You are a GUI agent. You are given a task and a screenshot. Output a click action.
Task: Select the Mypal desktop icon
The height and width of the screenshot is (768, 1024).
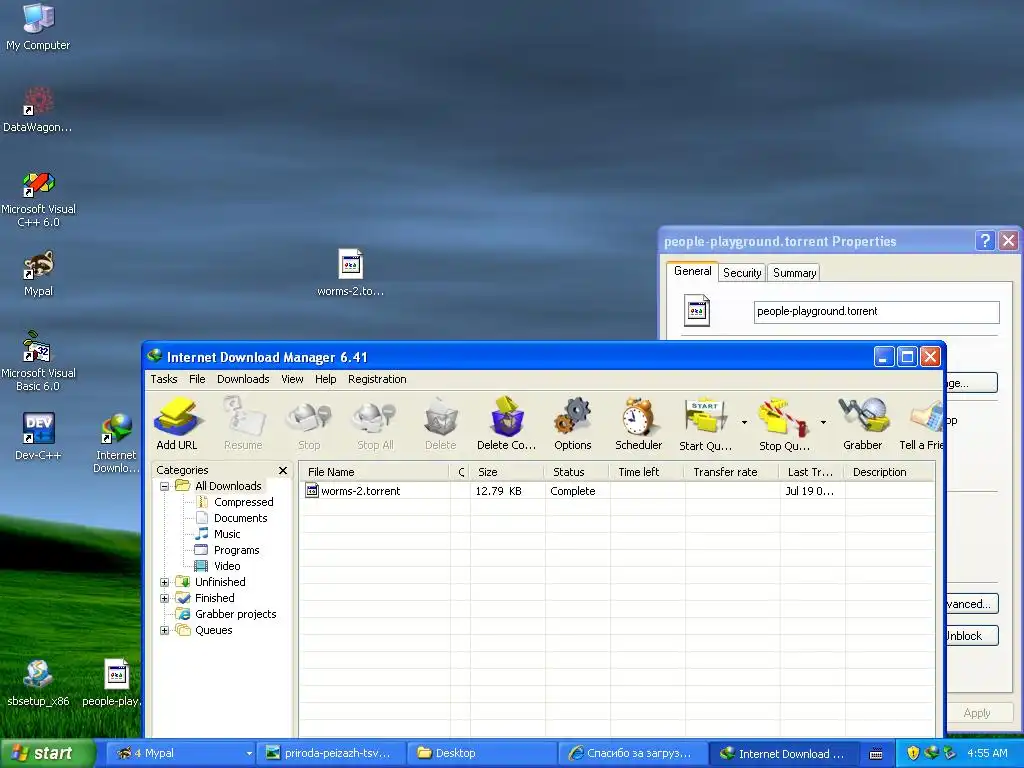click(38, 274)
